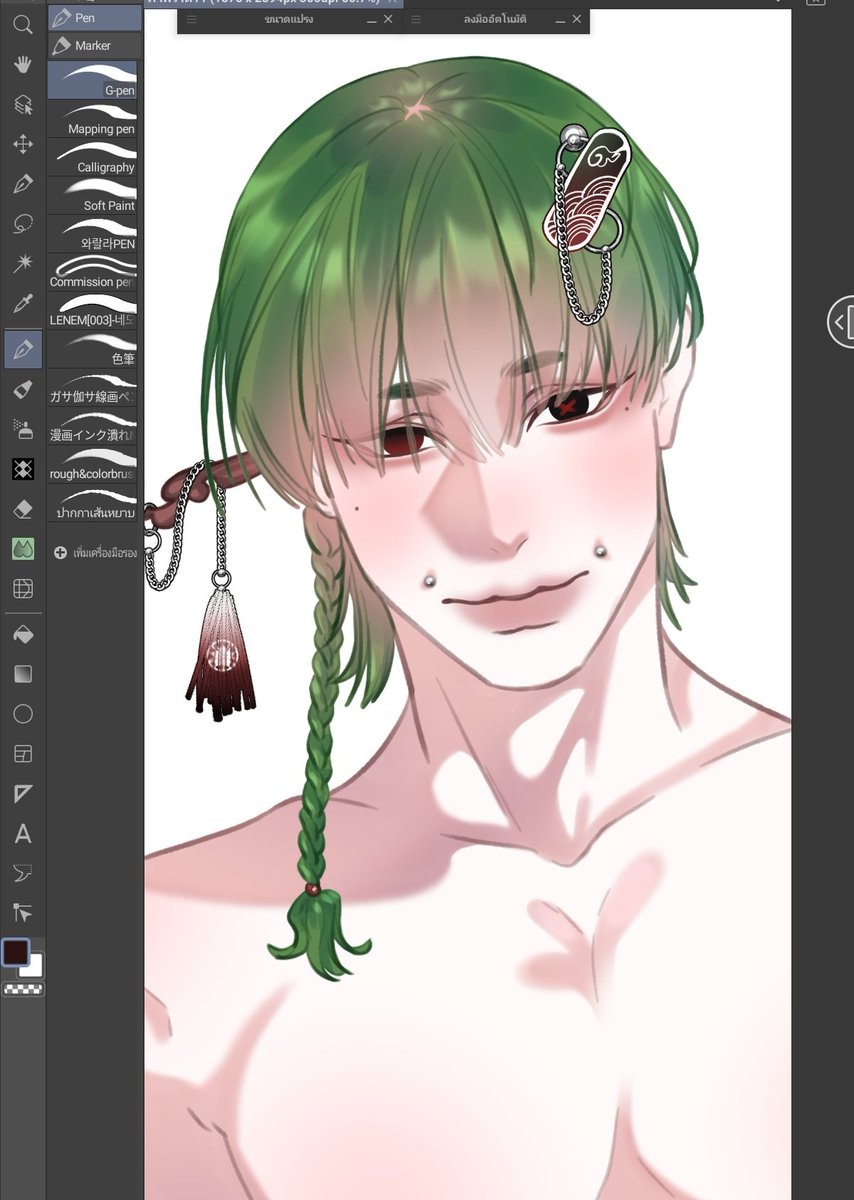
Task: Minimize the ขนาดแปรง panel
Action: [x=372, y=19]
